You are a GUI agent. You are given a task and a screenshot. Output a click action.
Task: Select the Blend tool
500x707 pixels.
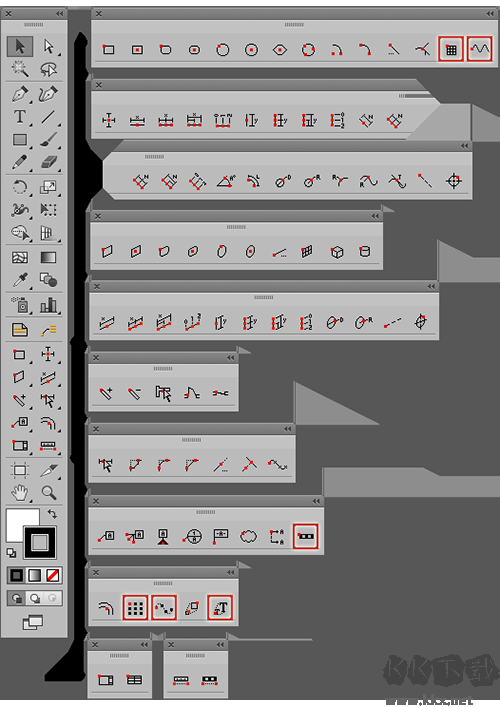48,280
